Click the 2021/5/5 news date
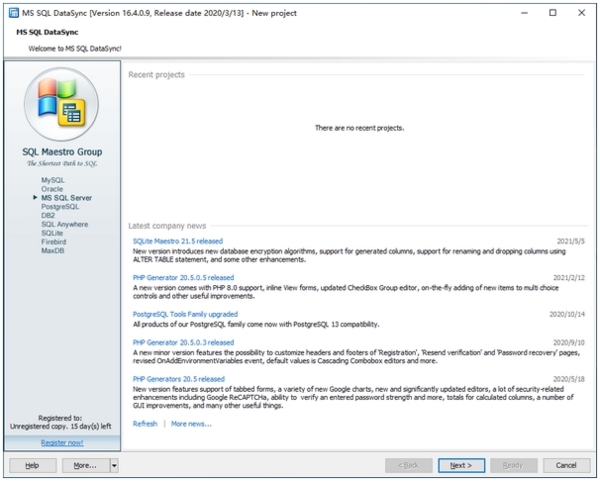 point(571,241)
